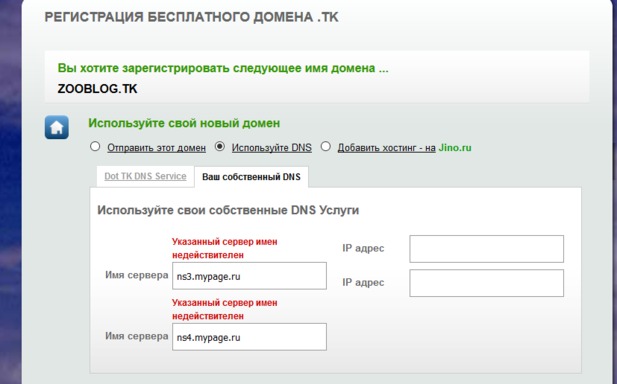Click the ZOOBLOG.TK domain name text

tap(97, 89)
